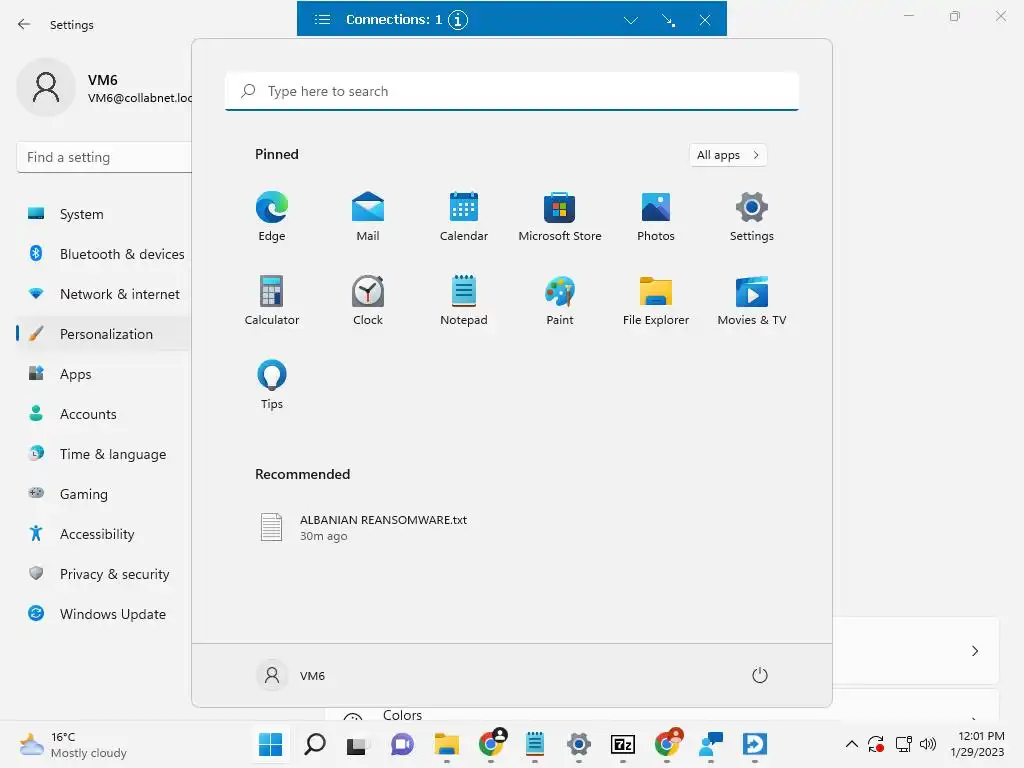Screen dimensions: 1024x768
Task: Click the Start menu search box
Action: 512,91
